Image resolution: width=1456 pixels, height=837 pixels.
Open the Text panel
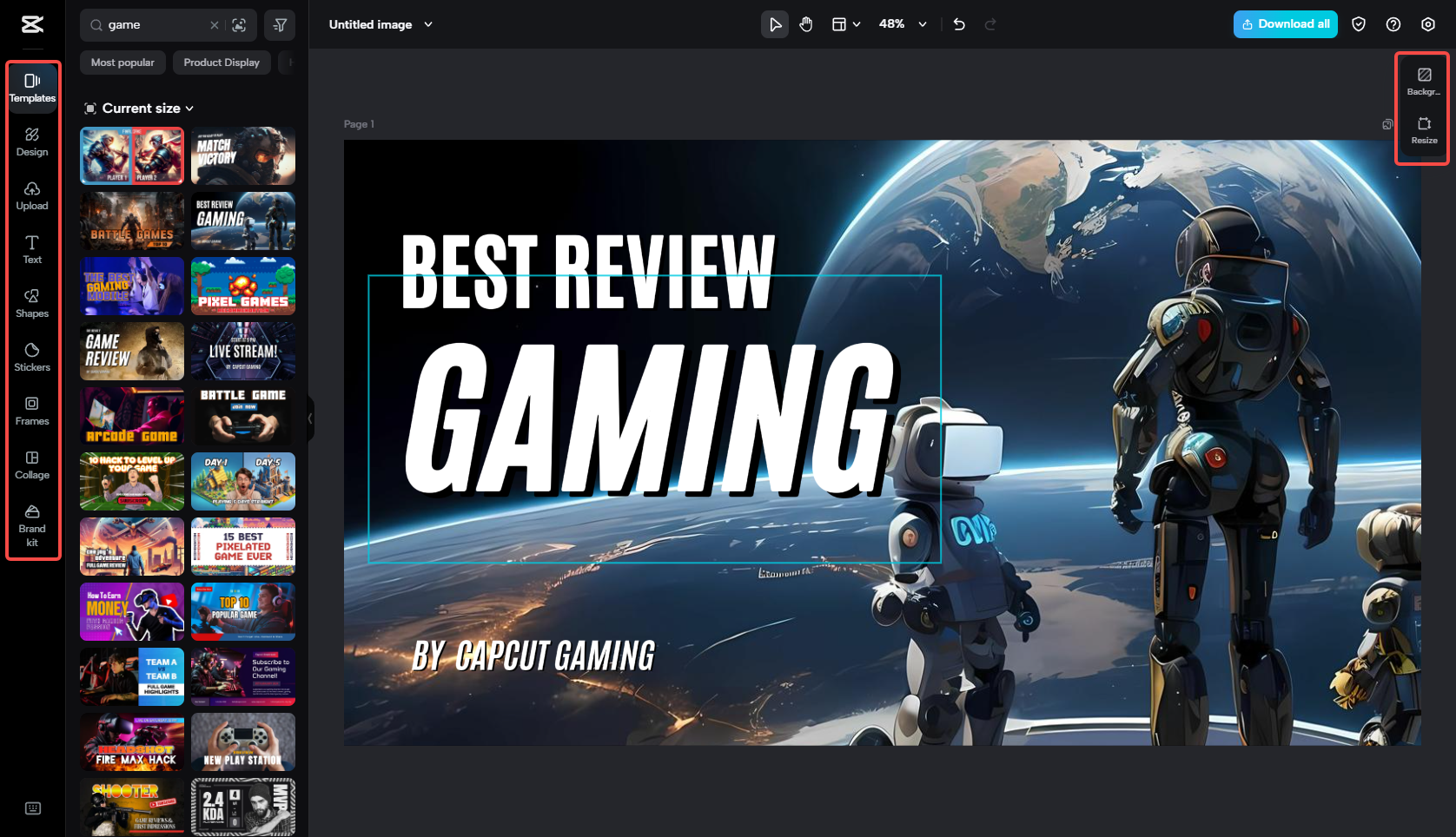(x=32, y=249)
